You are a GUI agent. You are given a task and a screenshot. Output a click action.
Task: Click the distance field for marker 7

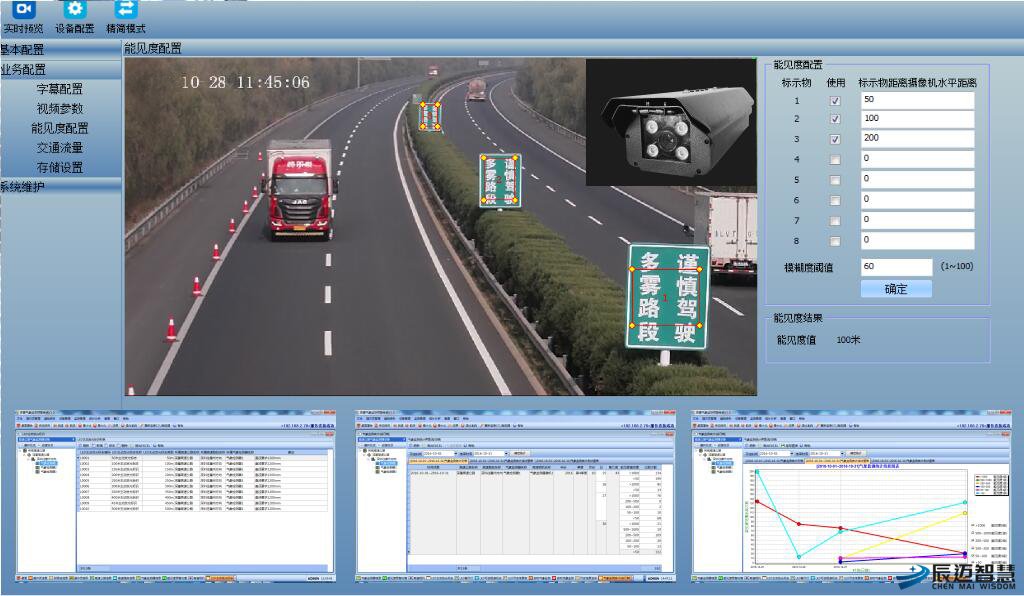click(x=917, y=220)
